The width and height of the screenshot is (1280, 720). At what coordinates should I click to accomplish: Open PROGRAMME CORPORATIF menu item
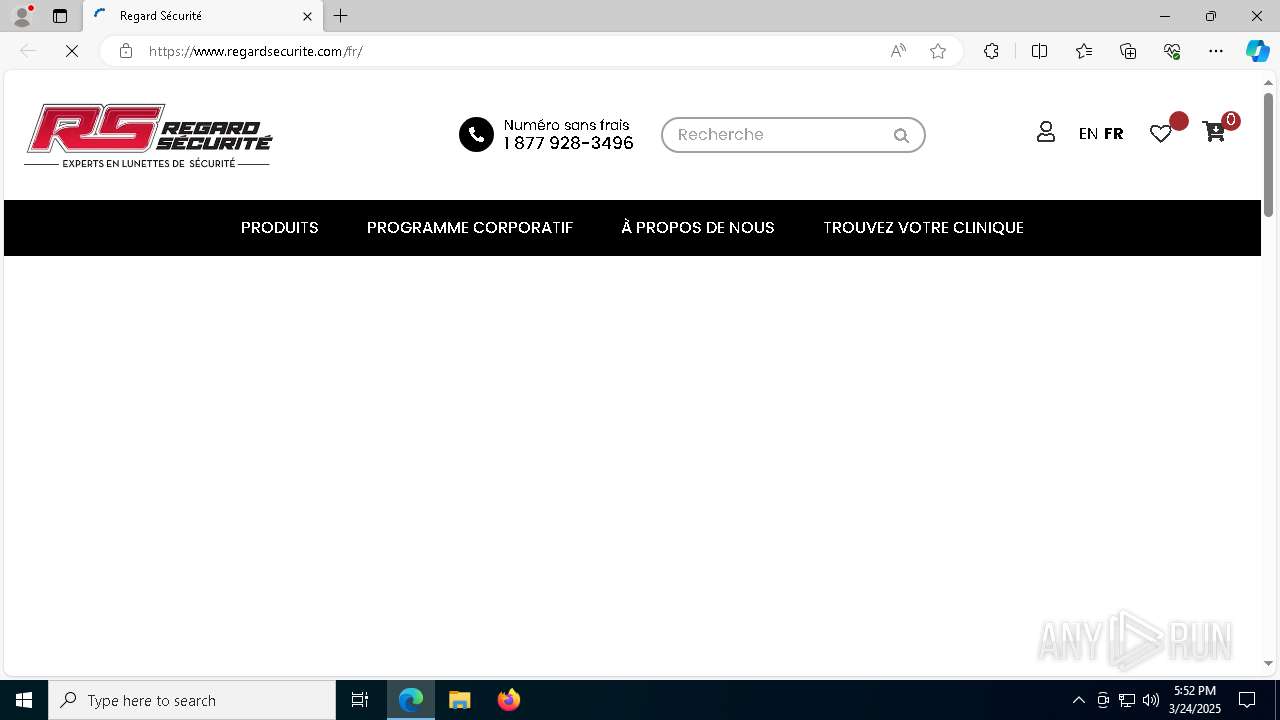coord(470,228)
